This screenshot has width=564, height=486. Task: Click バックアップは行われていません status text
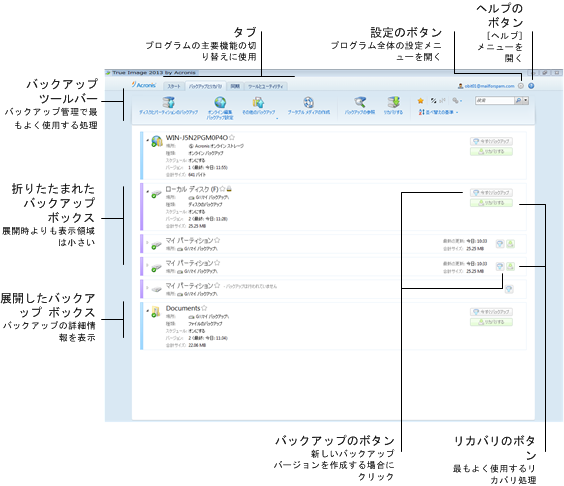pyautogui.click(x=251, y=286)
